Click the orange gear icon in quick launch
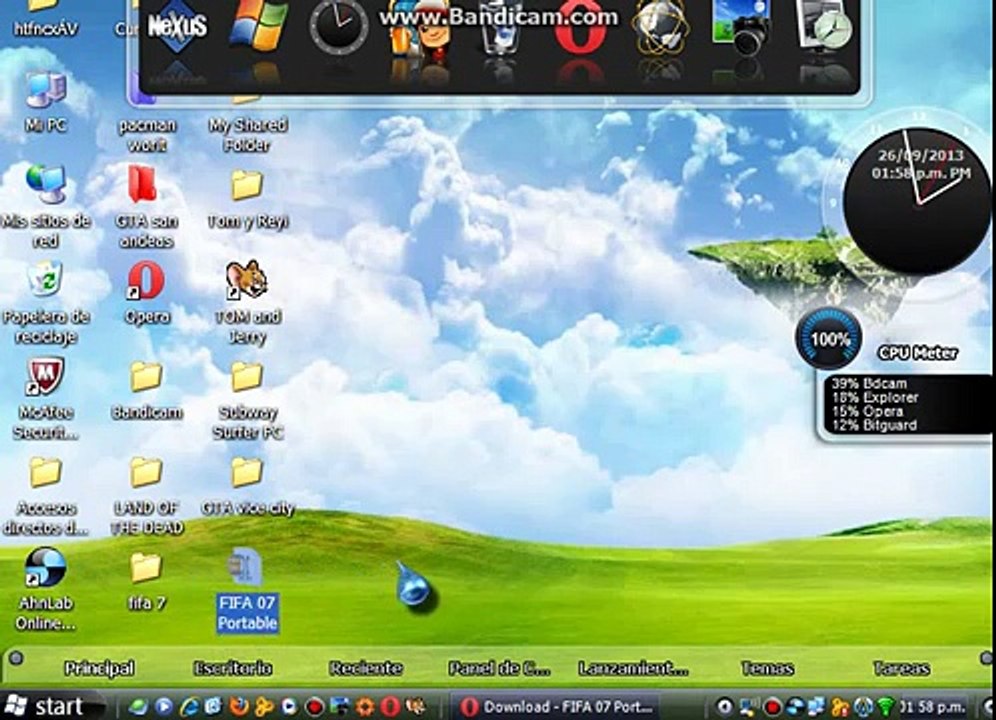Image resolution: width=996 pixels, height=720 pixels. tap(365, 707)
